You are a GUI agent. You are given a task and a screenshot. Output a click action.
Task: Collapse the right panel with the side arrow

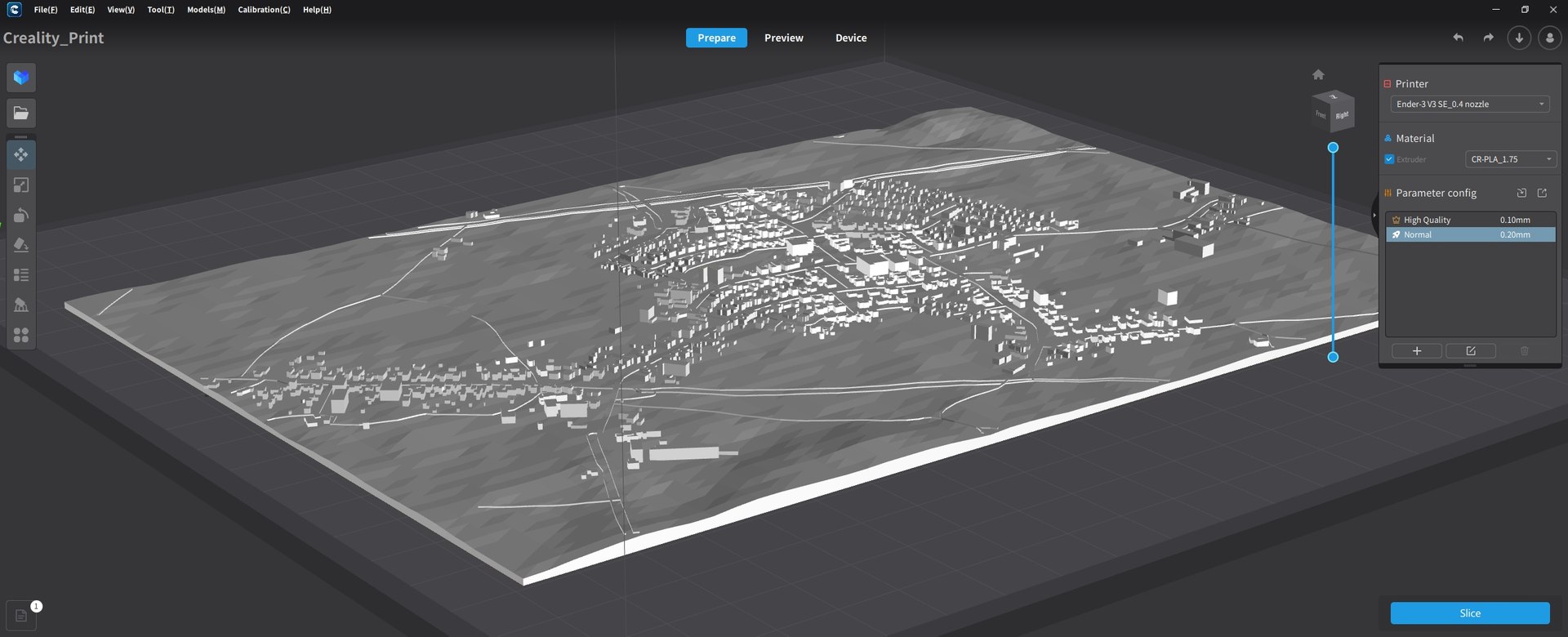coord(1374,215)
